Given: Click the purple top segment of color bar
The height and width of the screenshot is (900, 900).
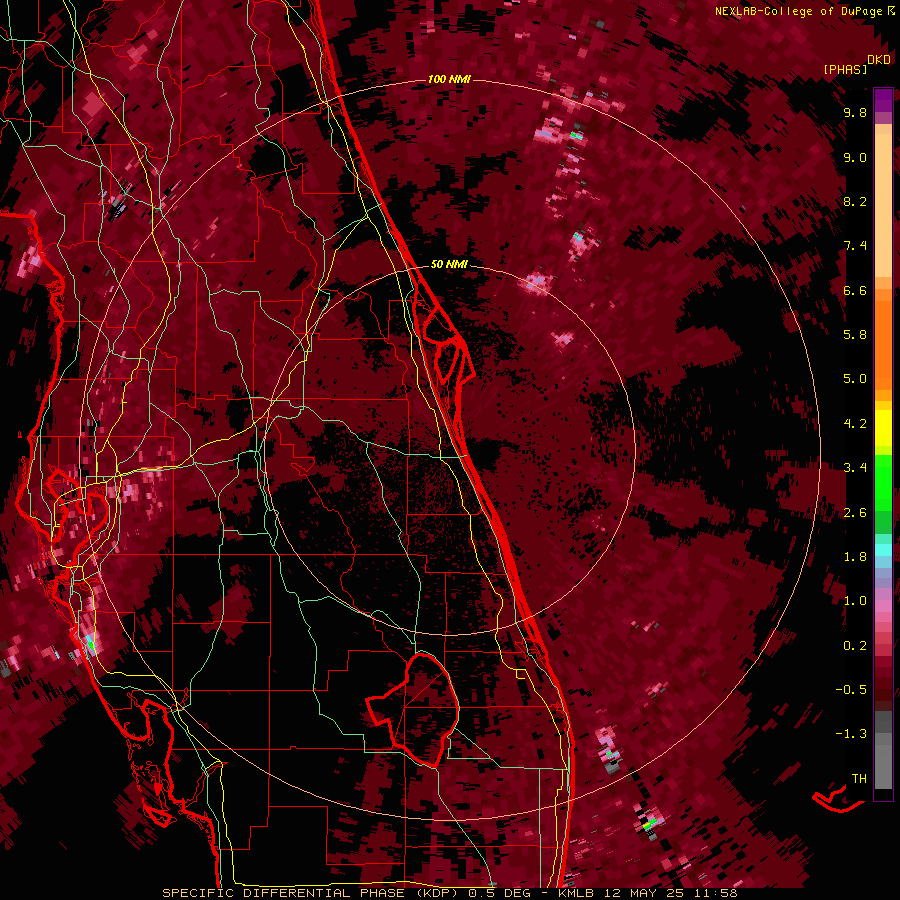Looking at the screenshot, I should point(883,100).
